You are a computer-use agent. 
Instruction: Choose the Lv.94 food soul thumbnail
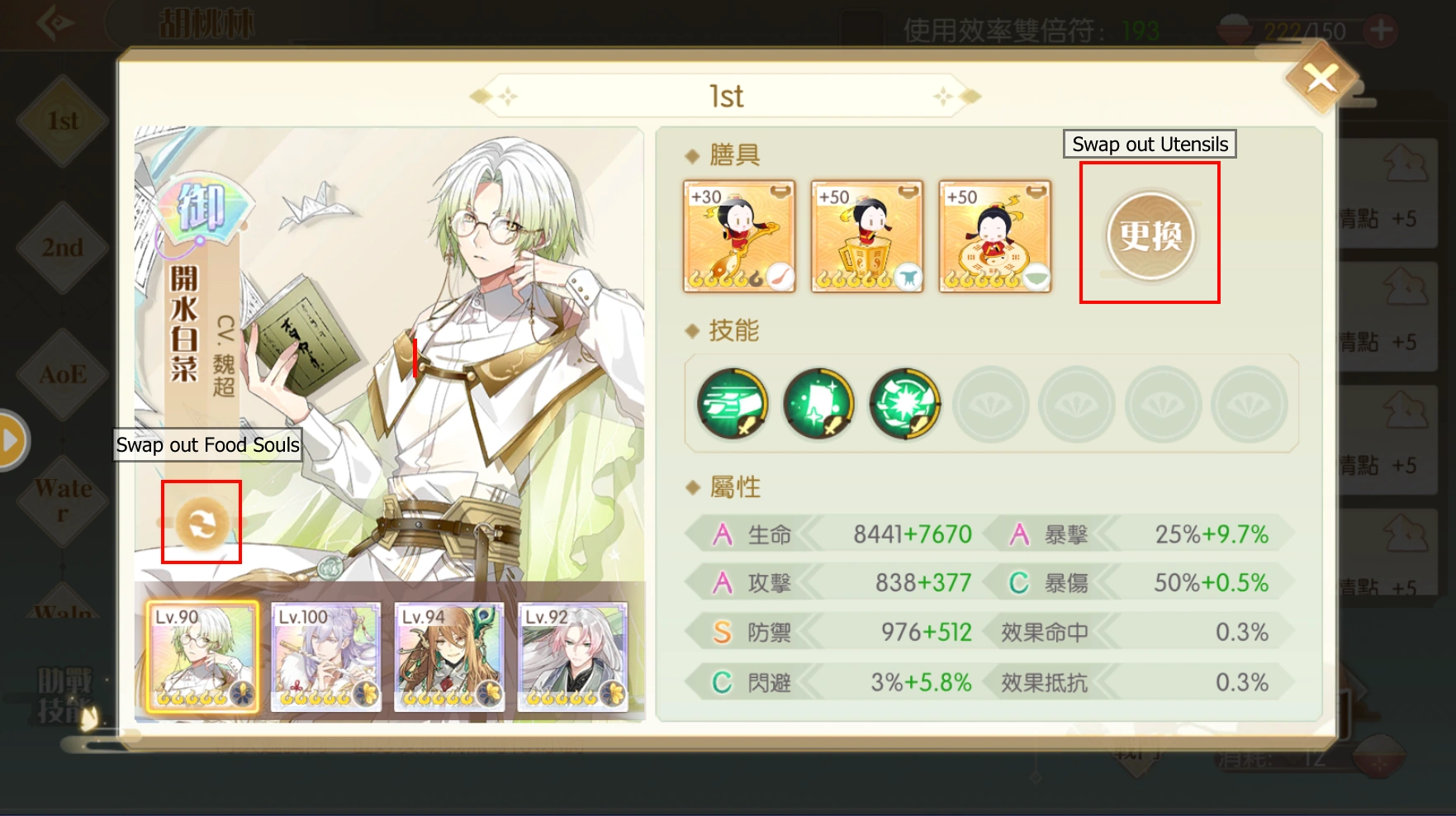[449, 657]
